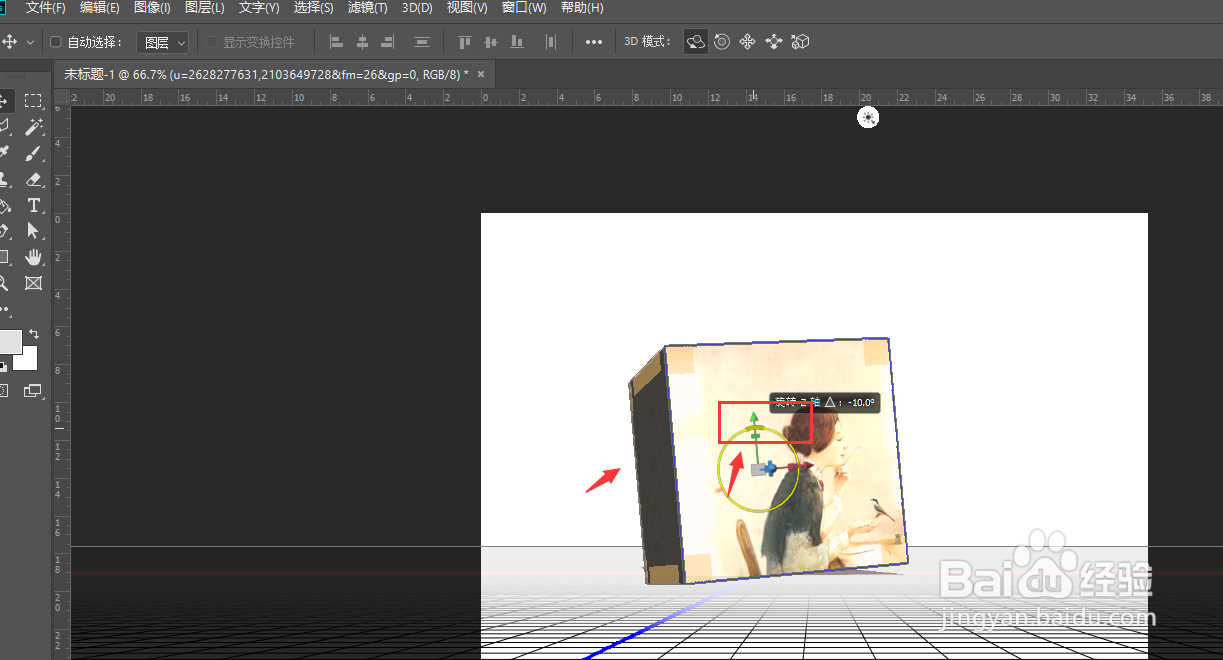Open the 窗口(W) menu
Screen dimensions: 1223x660
524,8
